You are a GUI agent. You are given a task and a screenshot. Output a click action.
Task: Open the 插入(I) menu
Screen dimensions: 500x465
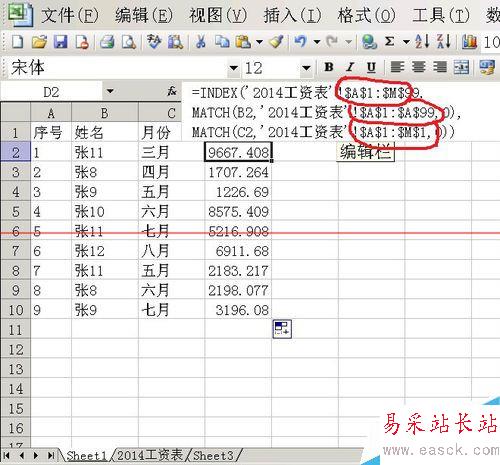292,15
